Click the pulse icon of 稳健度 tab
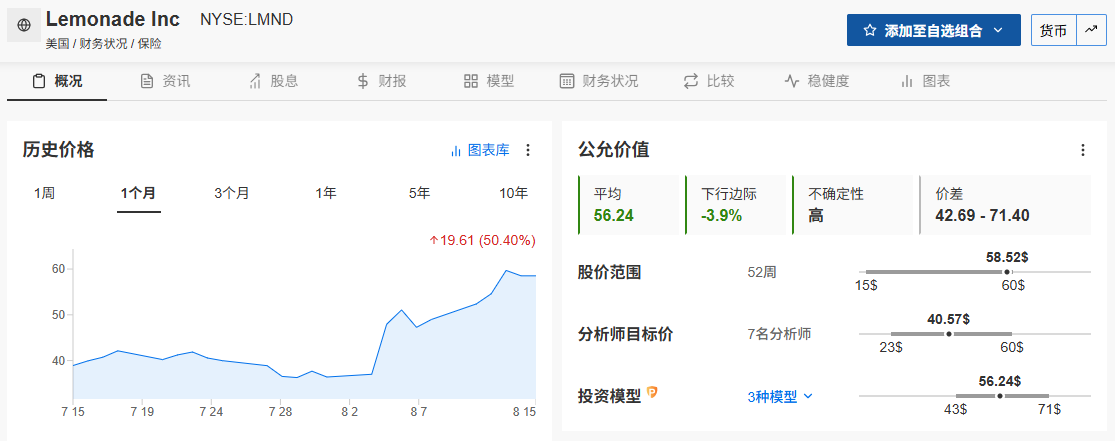The width and height of the screenshot is (1115, 441). tap(792, 81)
